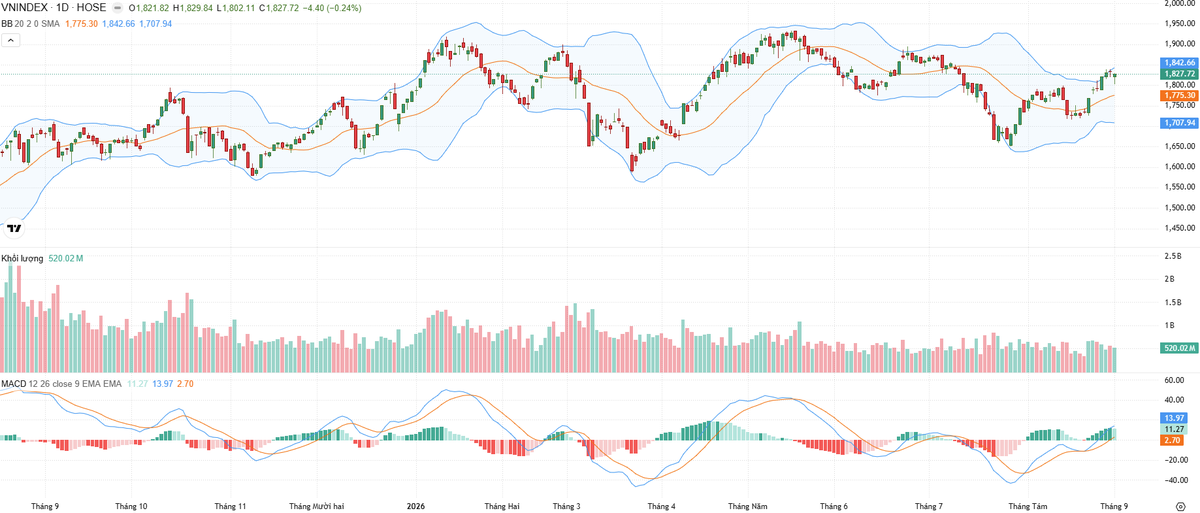
Task: Click the orange 1,775.30 tag on price axis
Action: click(1180, 95)
